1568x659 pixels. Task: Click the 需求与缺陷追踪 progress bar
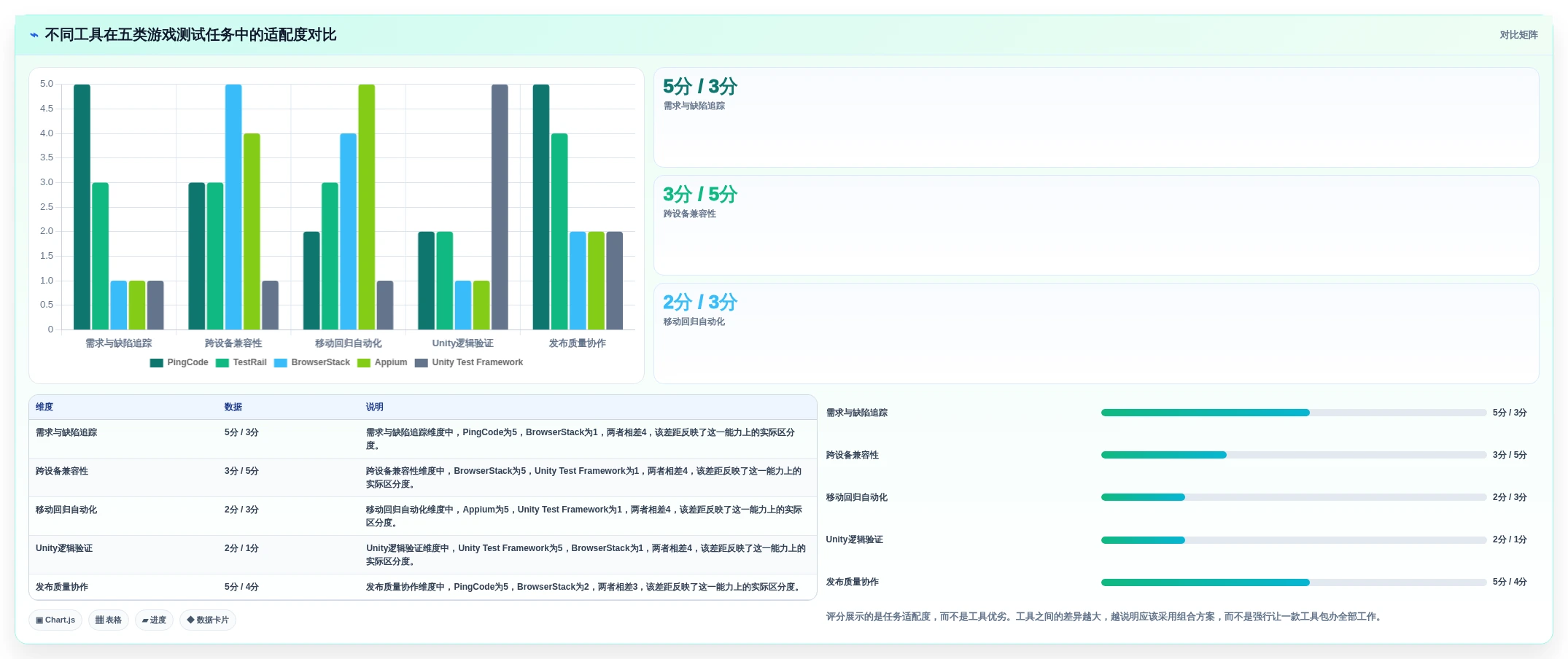pos(1293,413)
